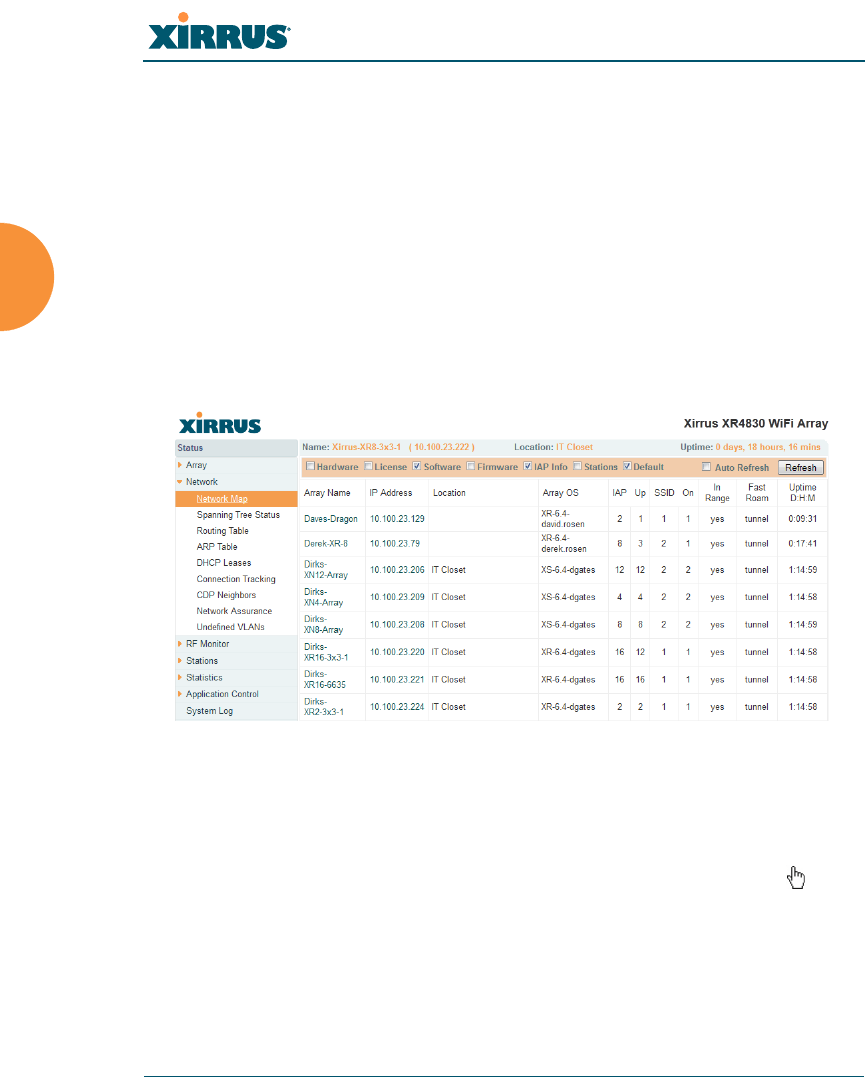Viewport: 865px width, 1077px height.
Task: Click the Daves-Dragon array link
Action: tap(330, 519)
